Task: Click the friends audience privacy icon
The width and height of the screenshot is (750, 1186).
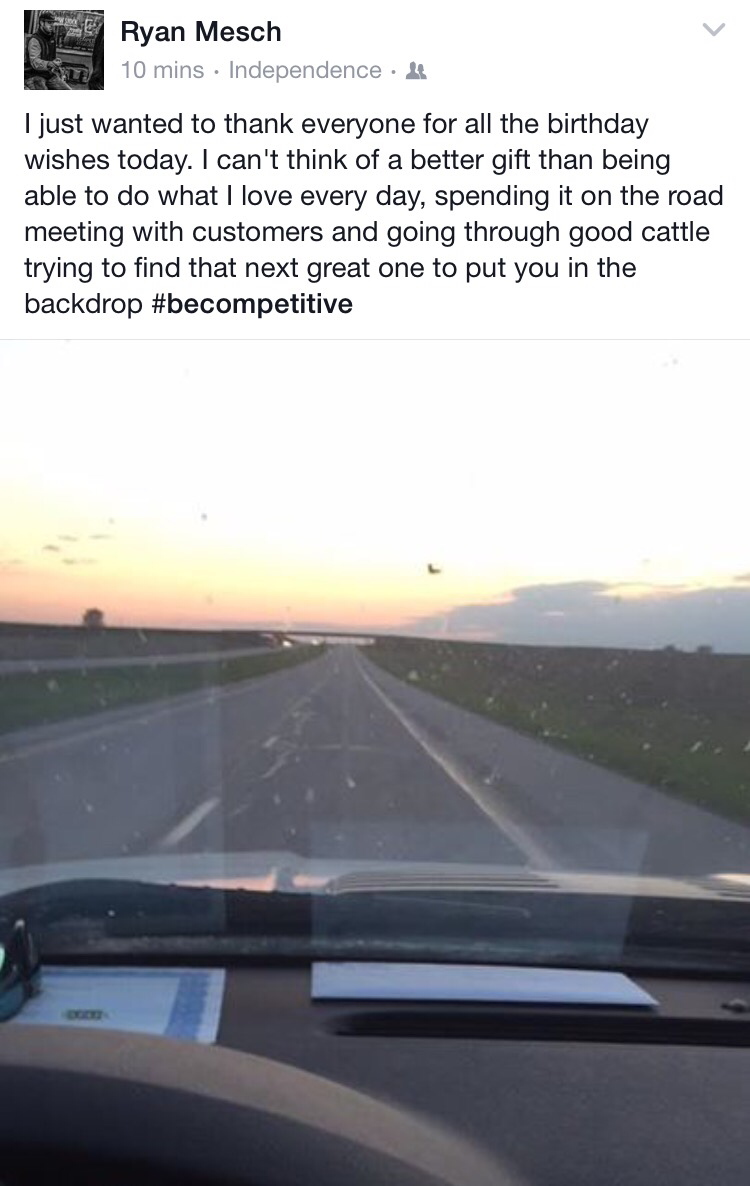Action: [x=417, y=71]
